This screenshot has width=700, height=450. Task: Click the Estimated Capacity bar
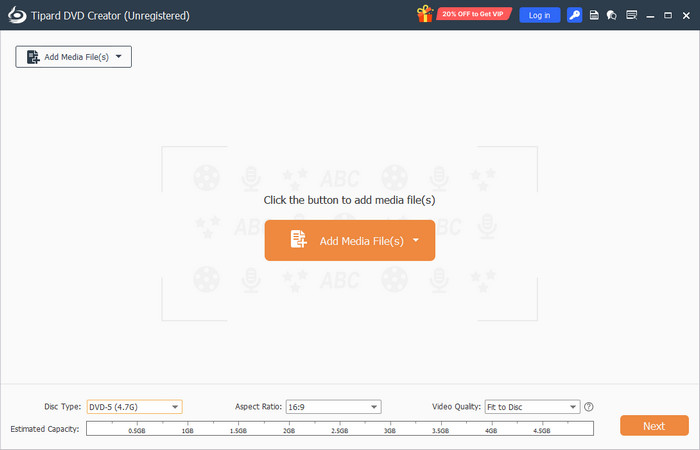(x=340, y=428)
